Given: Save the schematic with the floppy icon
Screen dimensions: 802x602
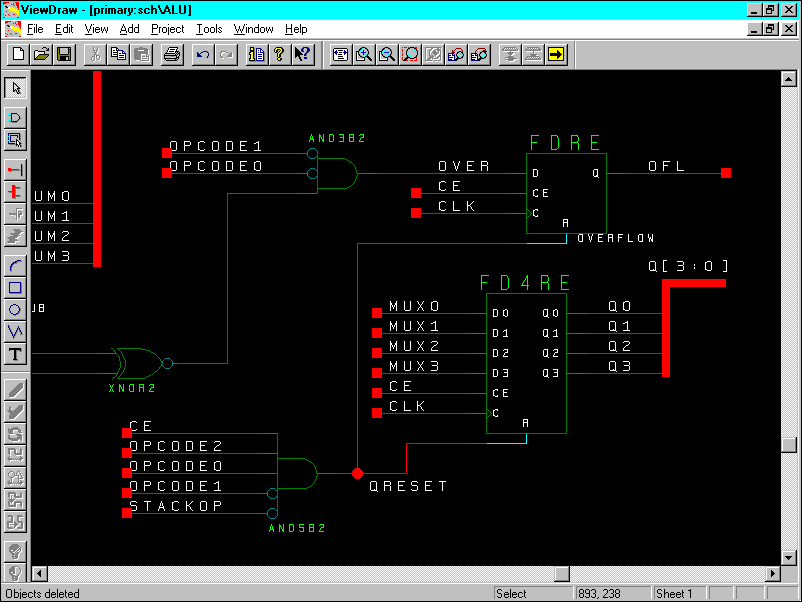Looking at the screenshot, I should (64, 54).
